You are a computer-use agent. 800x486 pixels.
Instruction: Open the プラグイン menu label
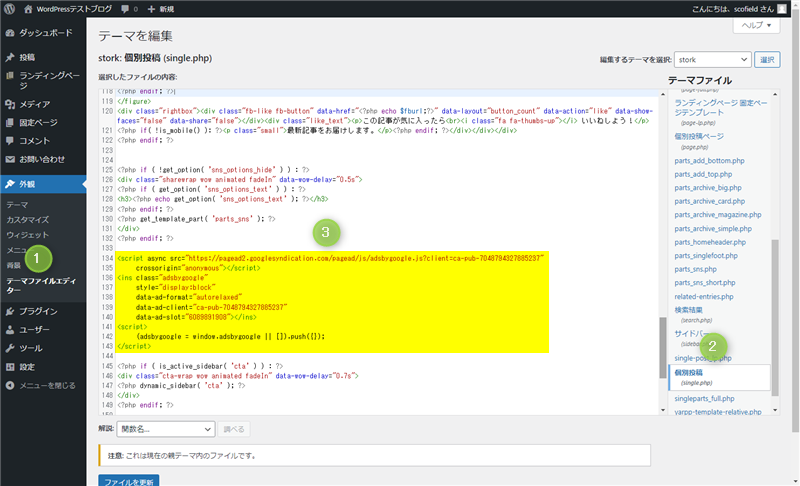coord(38,311)
